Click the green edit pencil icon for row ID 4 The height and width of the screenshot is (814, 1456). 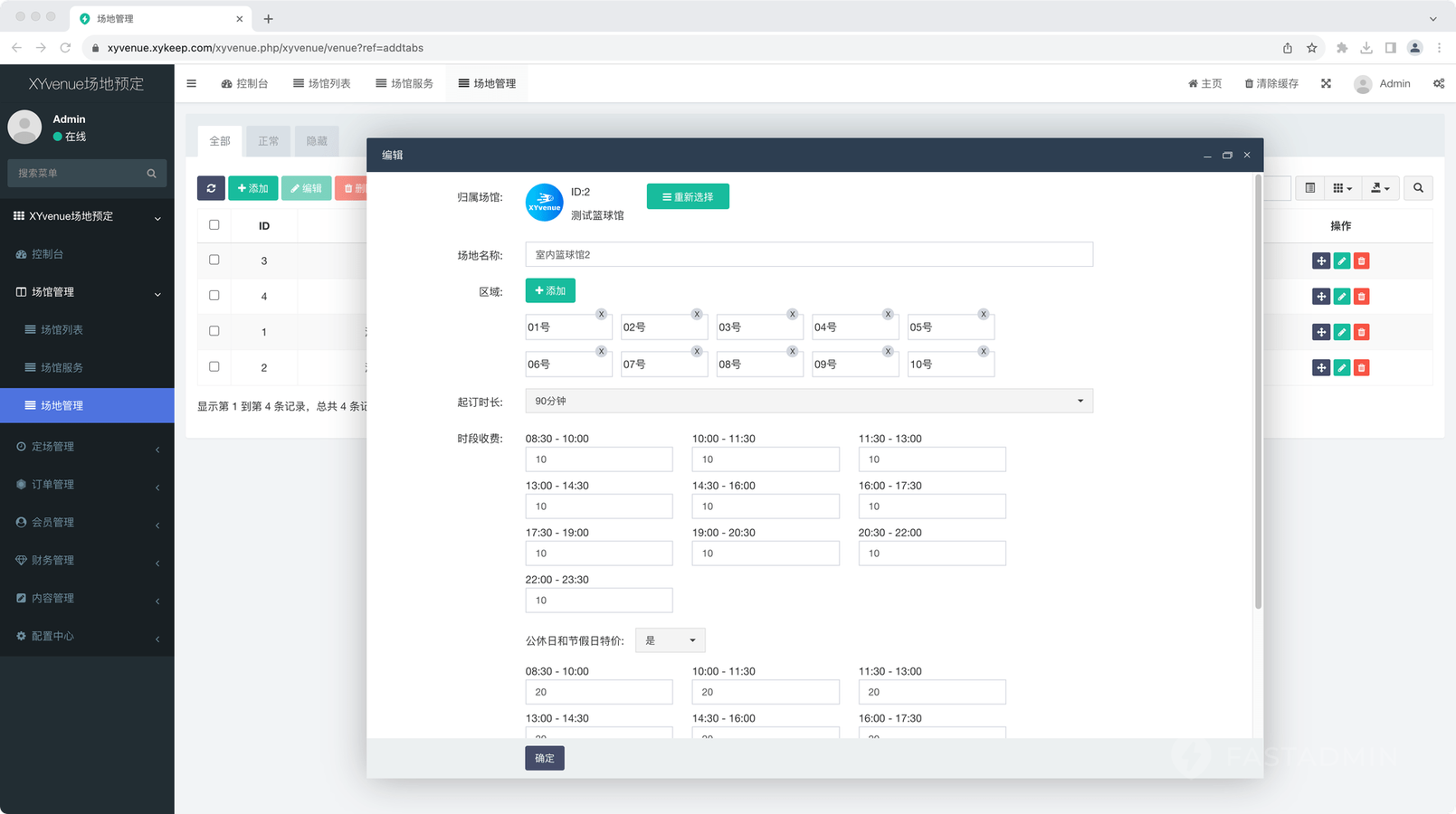click(x=1341, y=297)
